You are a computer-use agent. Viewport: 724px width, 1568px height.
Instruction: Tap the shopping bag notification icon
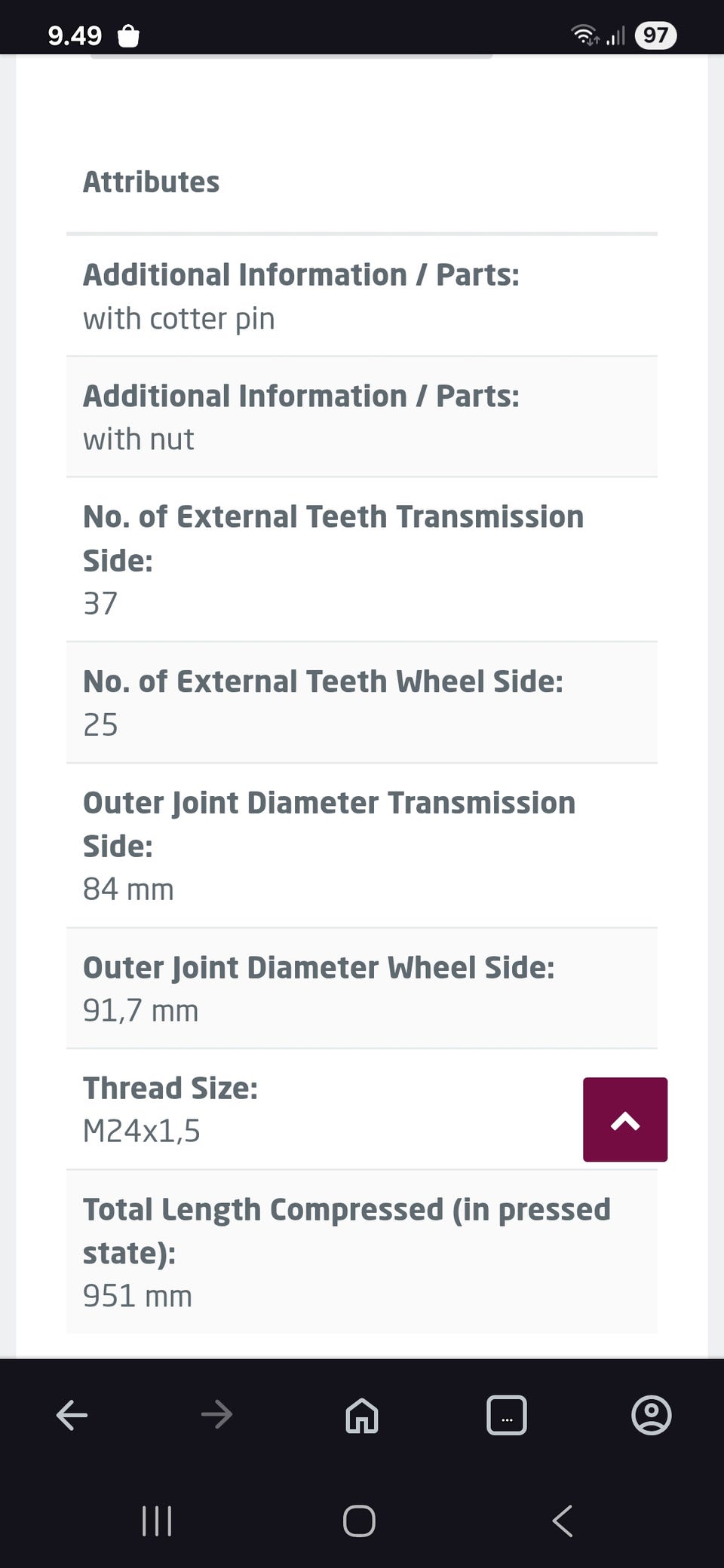pyautogui.click(x=129, y=35)
